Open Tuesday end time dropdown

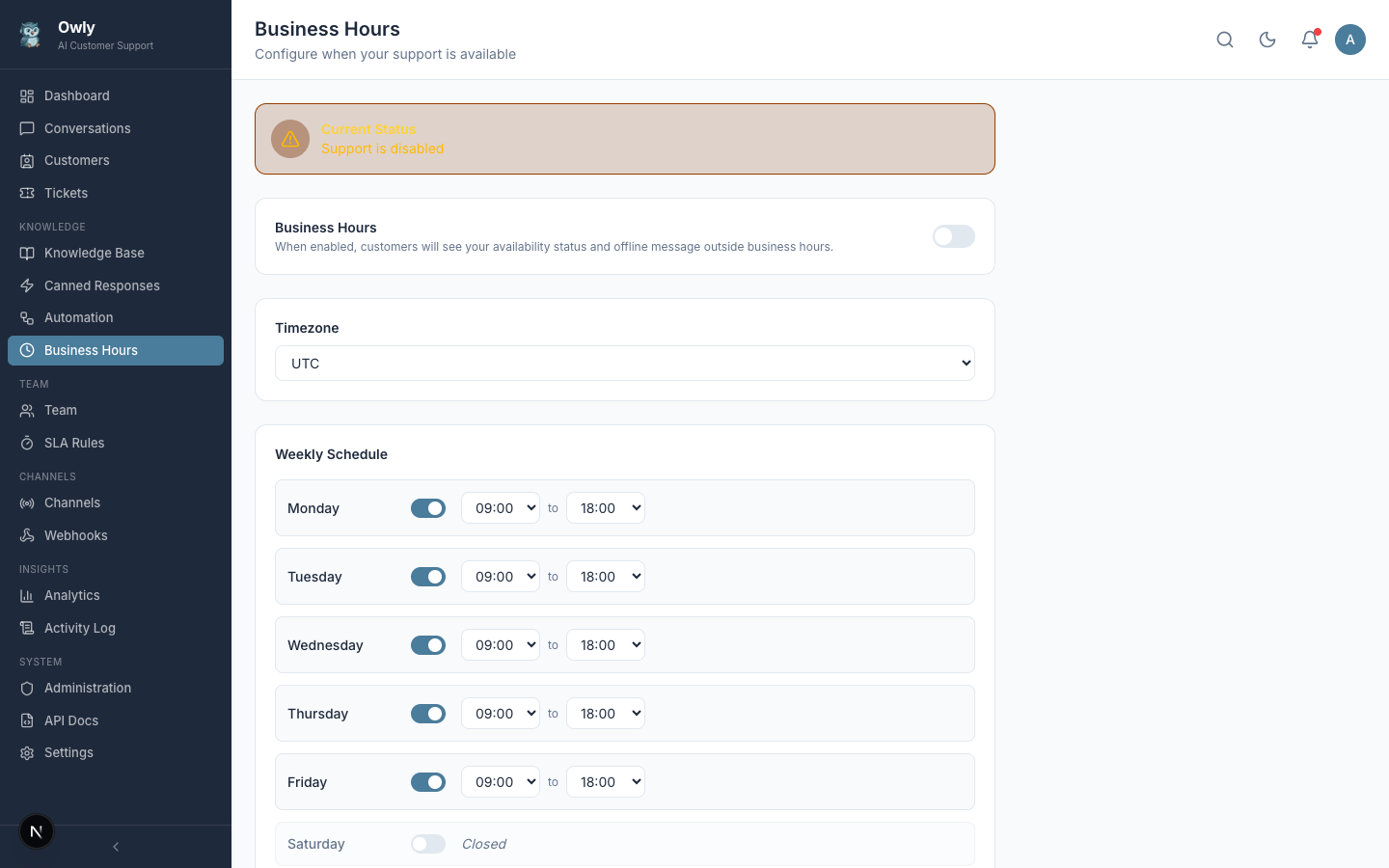(606, 577)
